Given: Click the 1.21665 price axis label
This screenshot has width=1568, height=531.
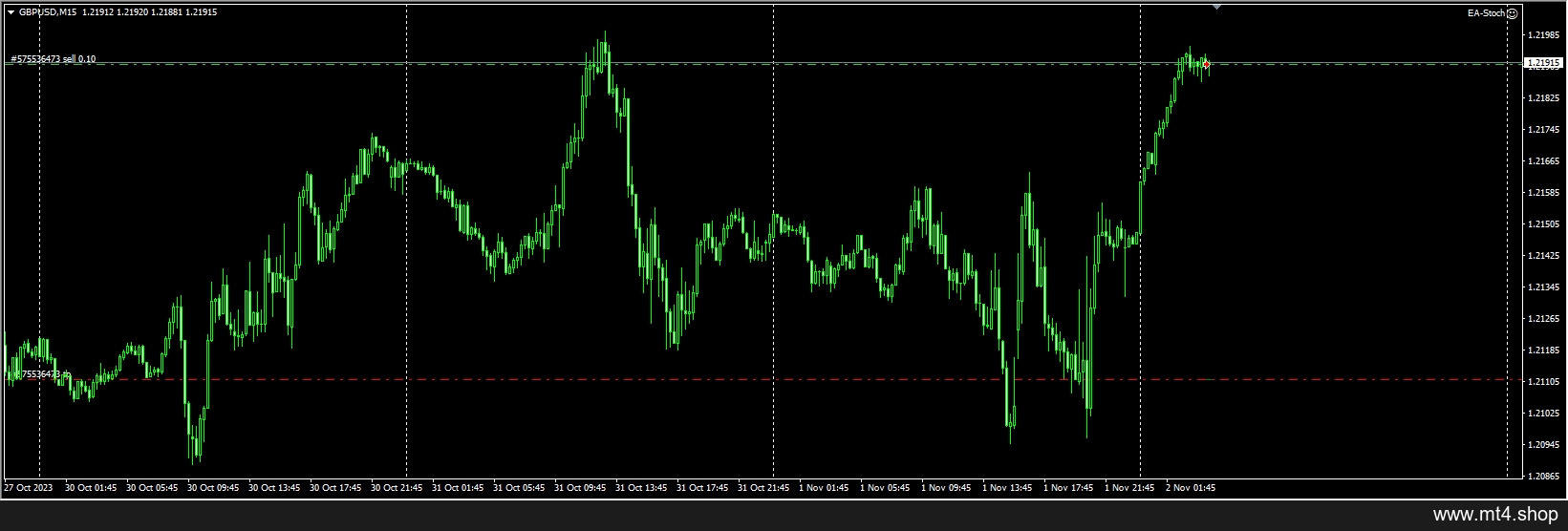Looking at the screenshot, I should (x=1543, y=161).
